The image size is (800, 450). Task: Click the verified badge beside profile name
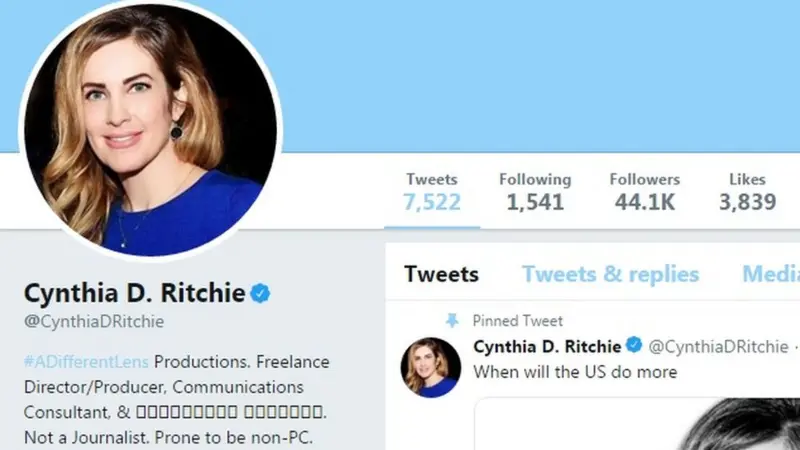point(260,293)
